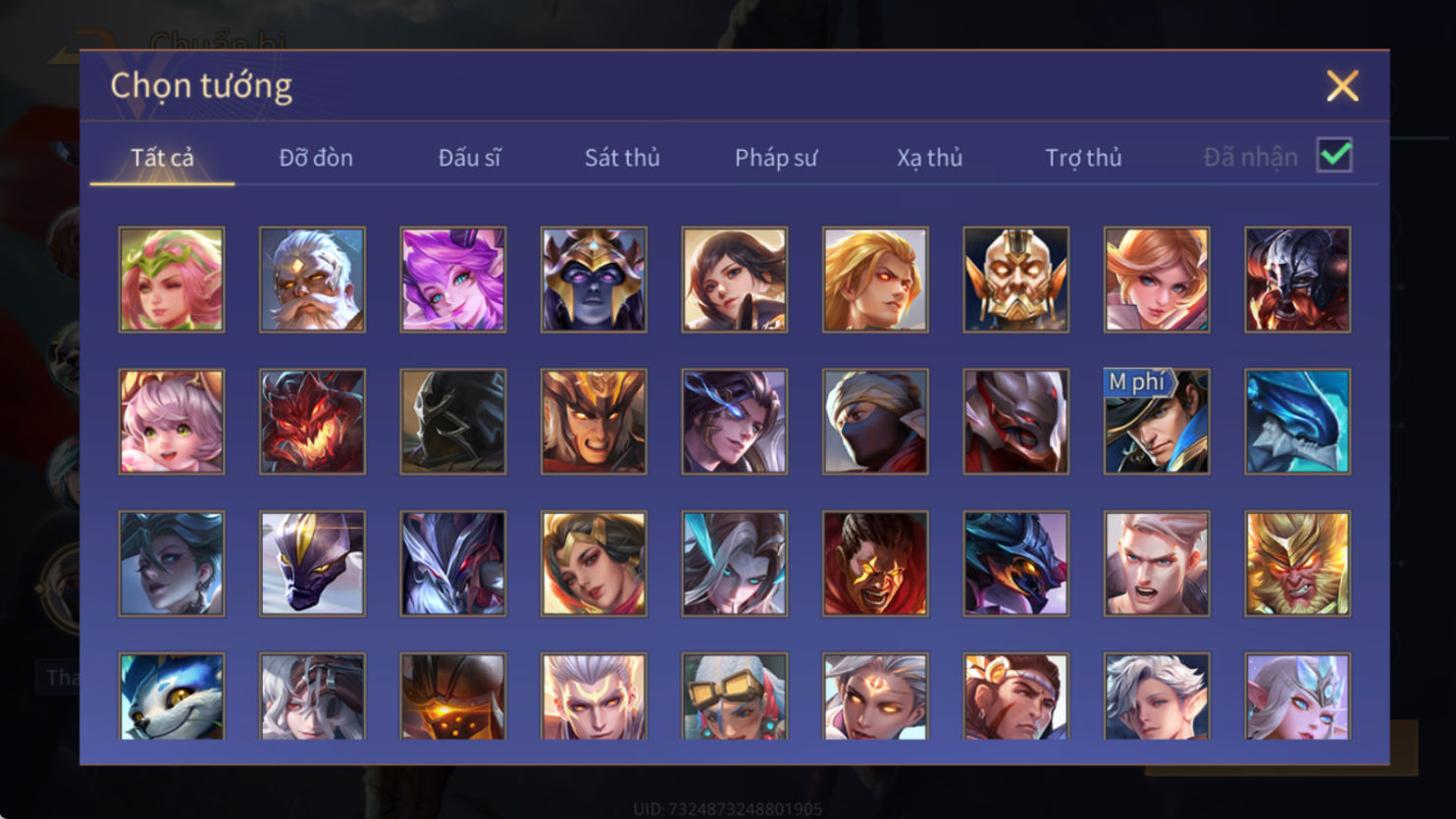Screen dimensions: 1456x819
Task: Pick the hero with 'M phí' label
Action: [1157, 422]
